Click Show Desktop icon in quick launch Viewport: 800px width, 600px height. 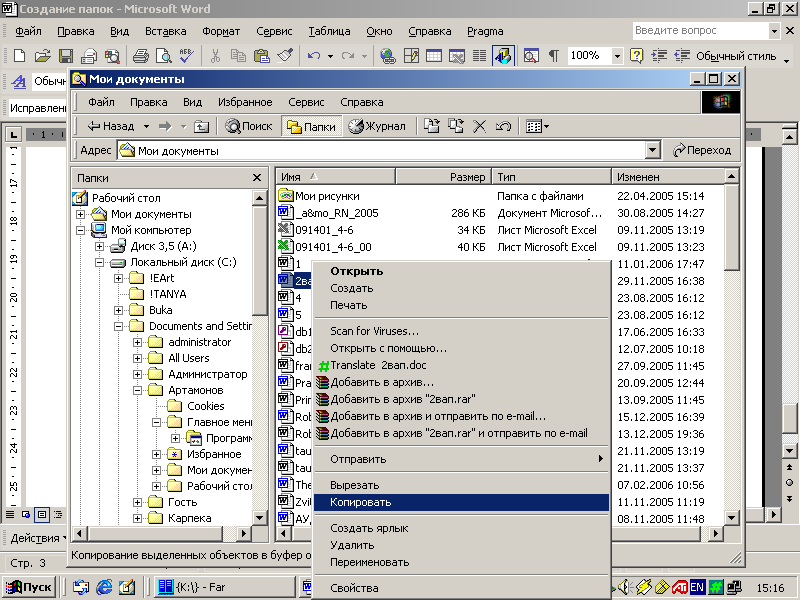pyautogui.click(x=127, y=587)
